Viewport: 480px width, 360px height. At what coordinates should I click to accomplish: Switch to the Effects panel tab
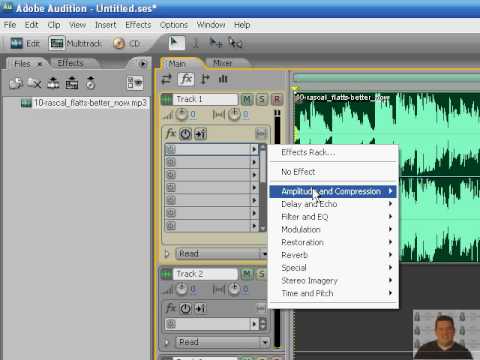pyautogui.click(x=70, y=63)
